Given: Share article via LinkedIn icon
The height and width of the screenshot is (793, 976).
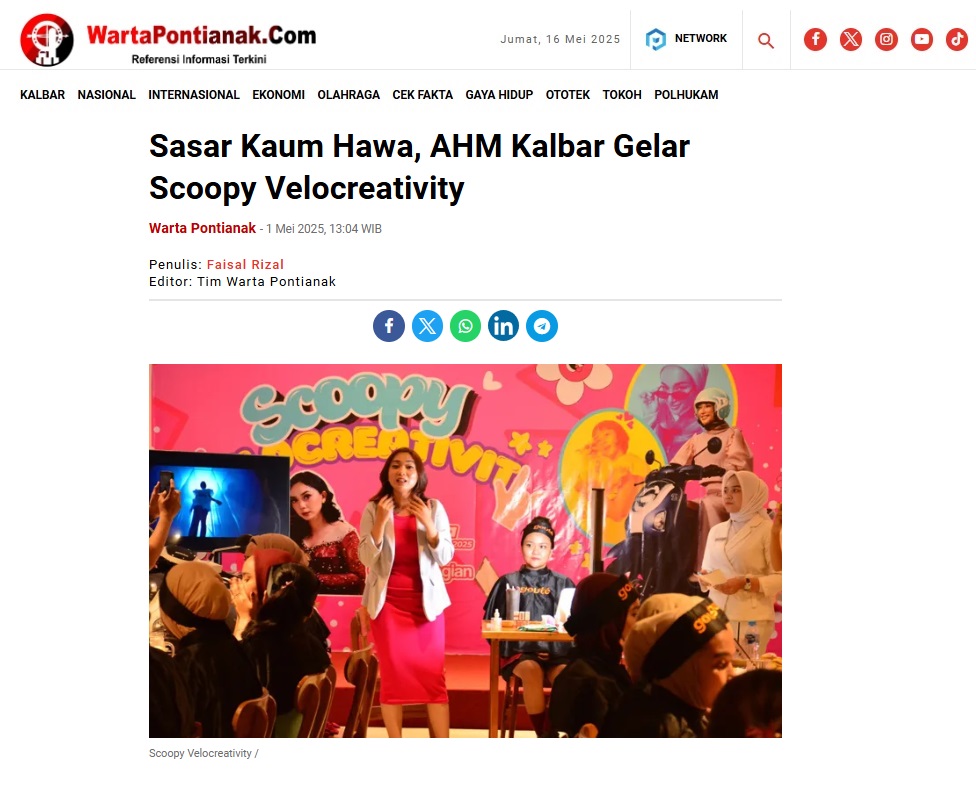Looking at the screenshot, I should coord(504,326).
